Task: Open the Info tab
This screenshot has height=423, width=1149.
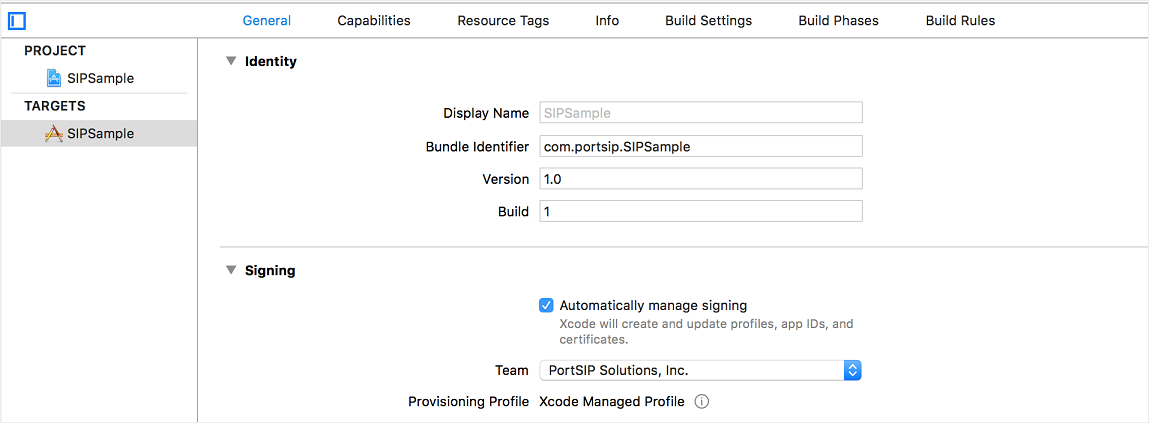Action: coord(607,20)
